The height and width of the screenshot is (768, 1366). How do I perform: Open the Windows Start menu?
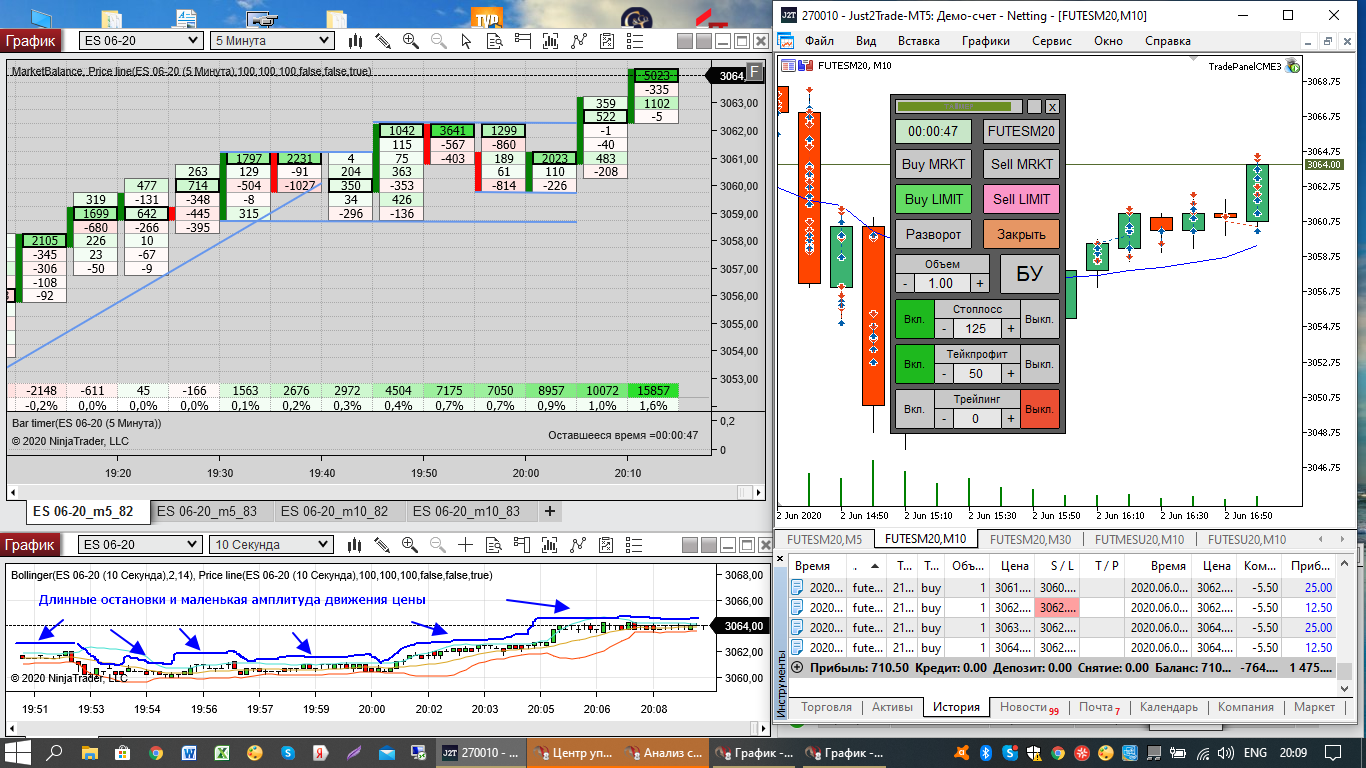click(16, 752)
